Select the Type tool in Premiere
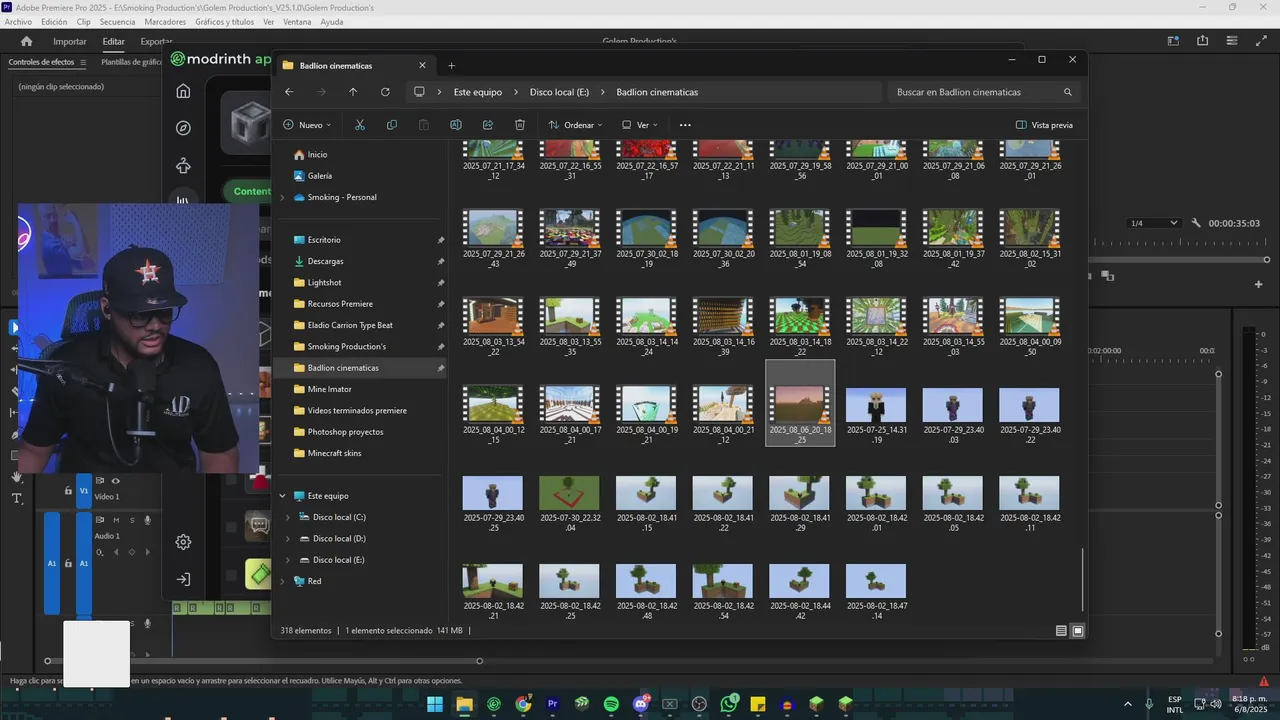 coord(17,498)
